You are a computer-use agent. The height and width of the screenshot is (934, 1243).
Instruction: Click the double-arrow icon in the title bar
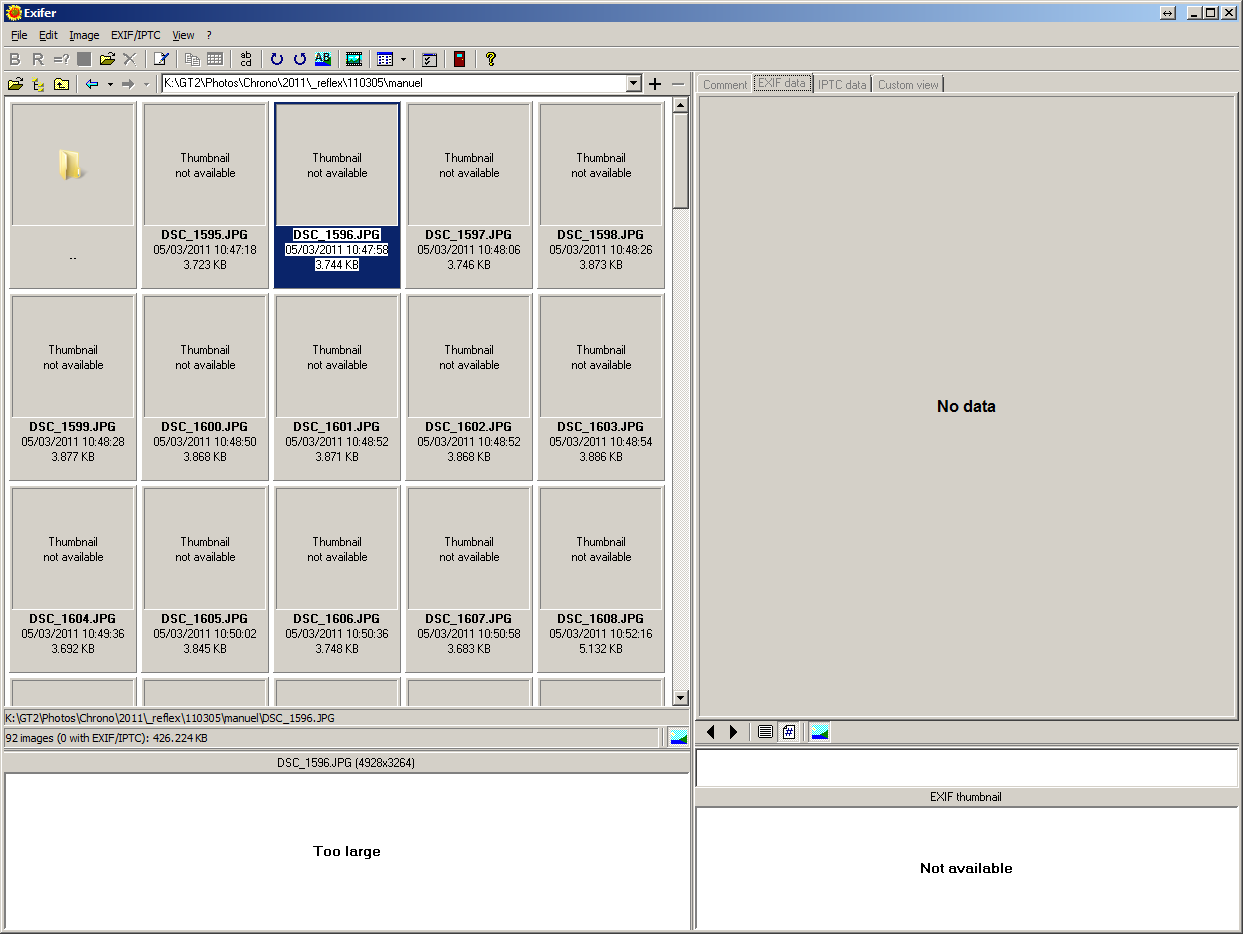(1168, 13)
